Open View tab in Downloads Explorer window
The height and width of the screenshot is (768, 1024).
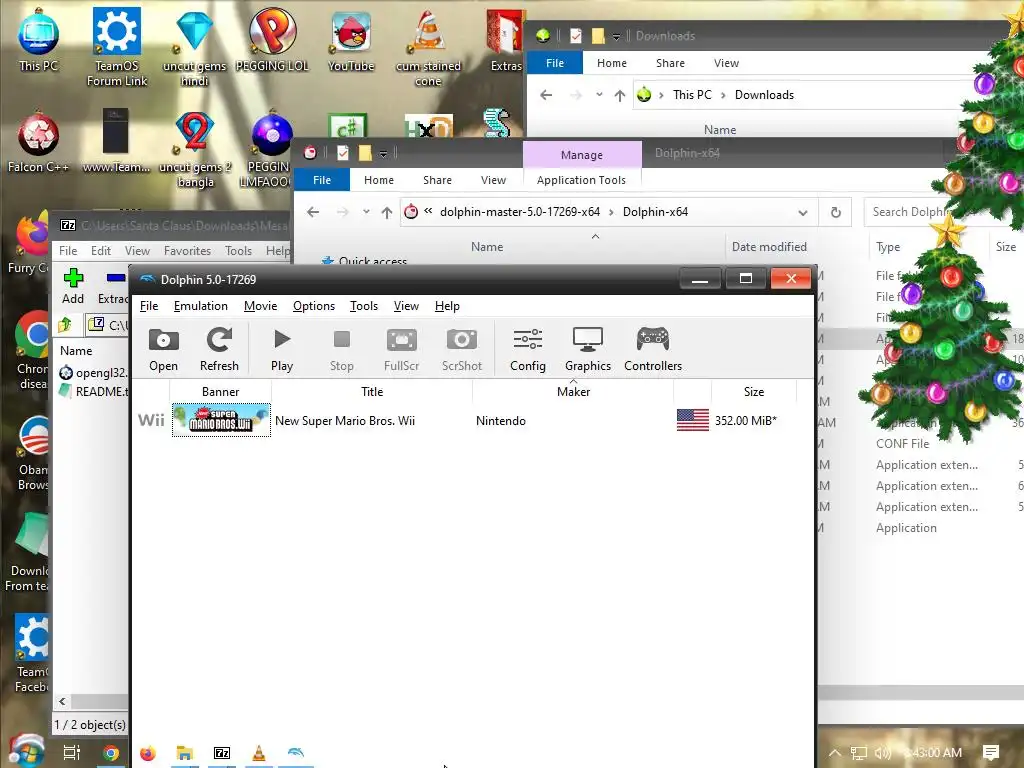[726, 63]
